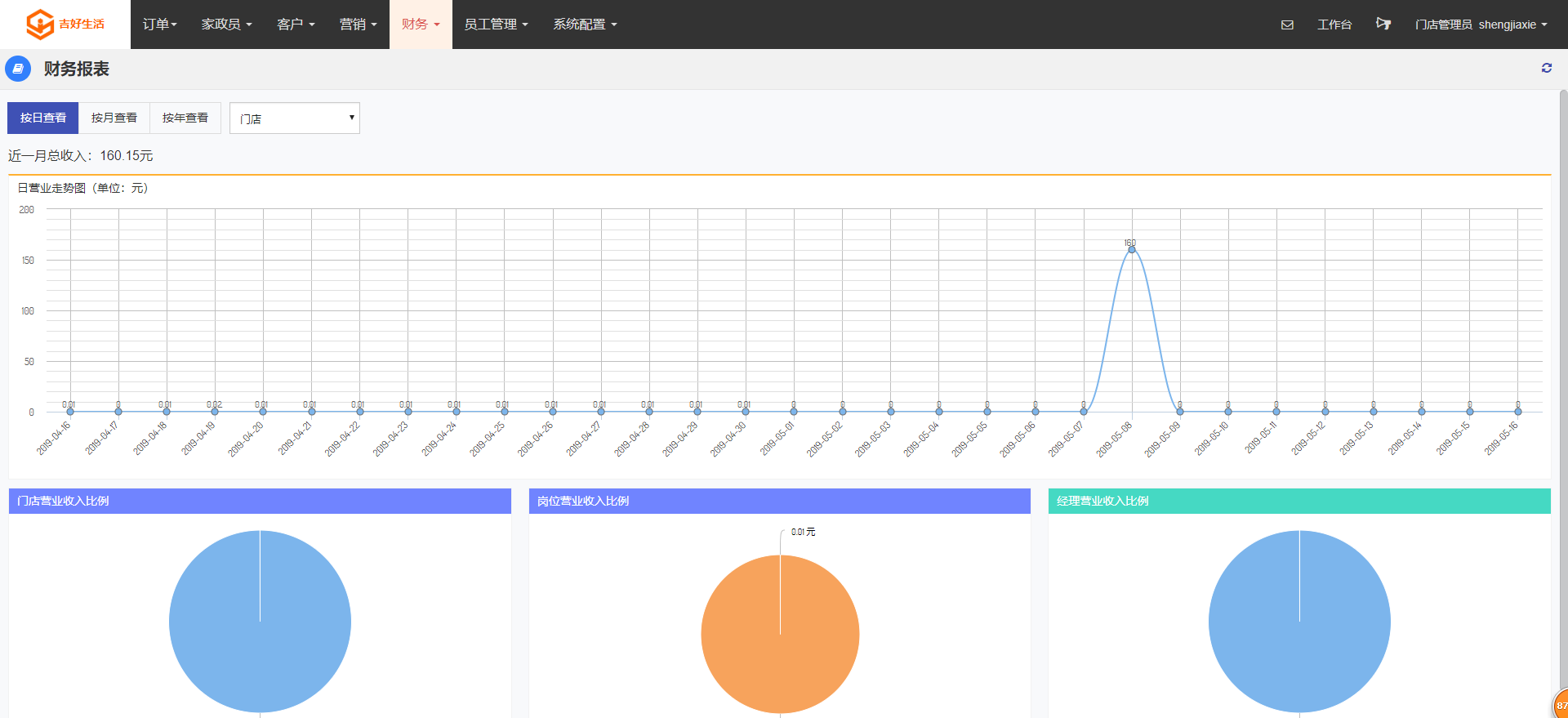The image size is (1568, 718).
Task: Click the 岗位营业收入比例 panel header
Action: [780, 501]
